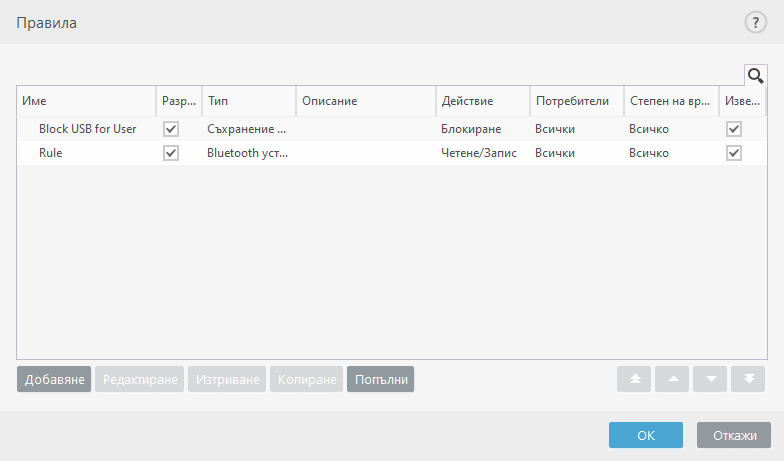
Task: Toggle enabled checkbox for Rule row
Action: coord(171,153)
